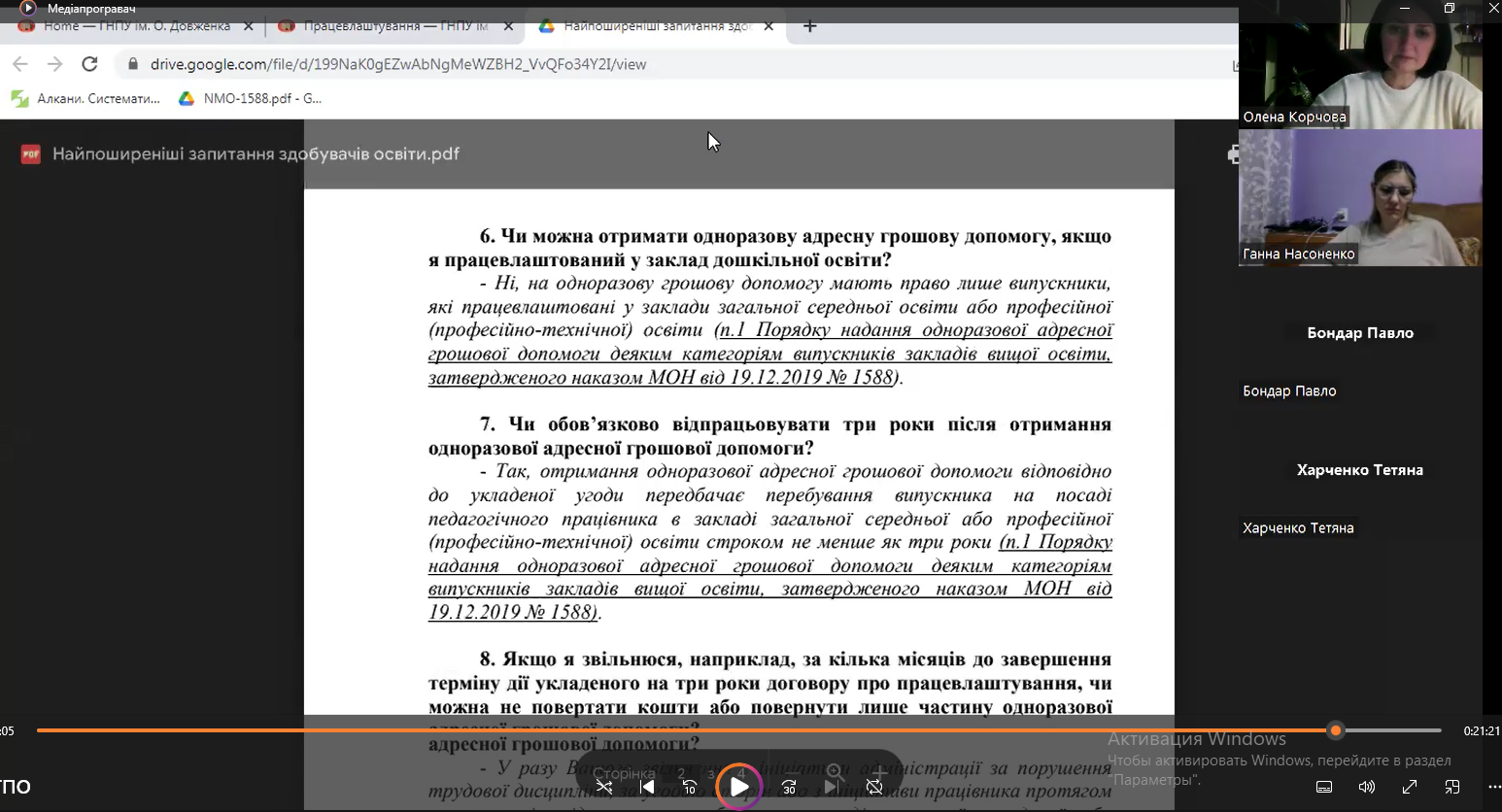Select the Харченко Тетяна participant tile
The width and height of the screenshot is (1502, 812).
(1360, 470)
